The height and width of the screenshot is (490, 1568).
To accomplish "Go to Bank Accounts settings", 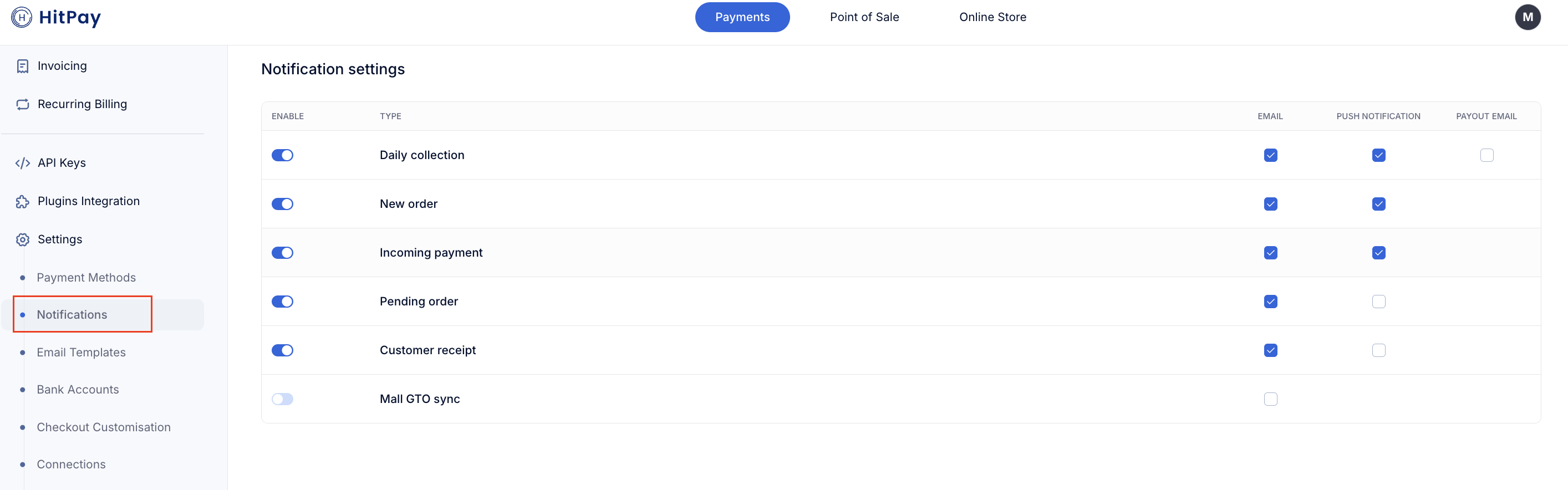I will click(78, 390).
